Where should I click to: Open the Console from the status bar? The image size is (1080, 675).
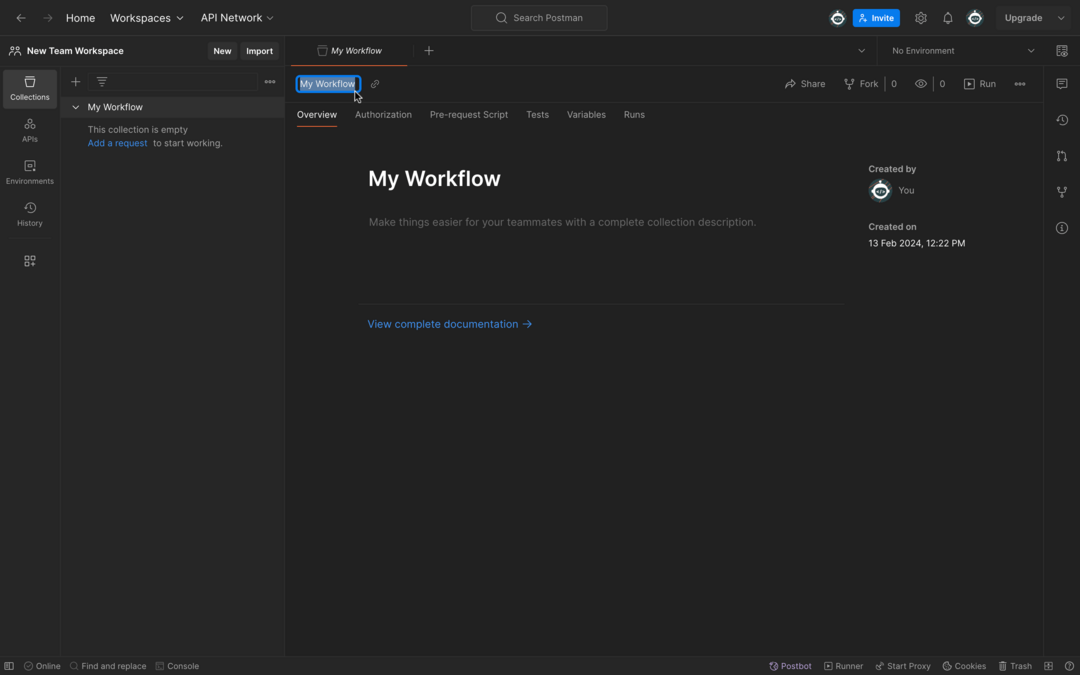[x=177, y=666]
